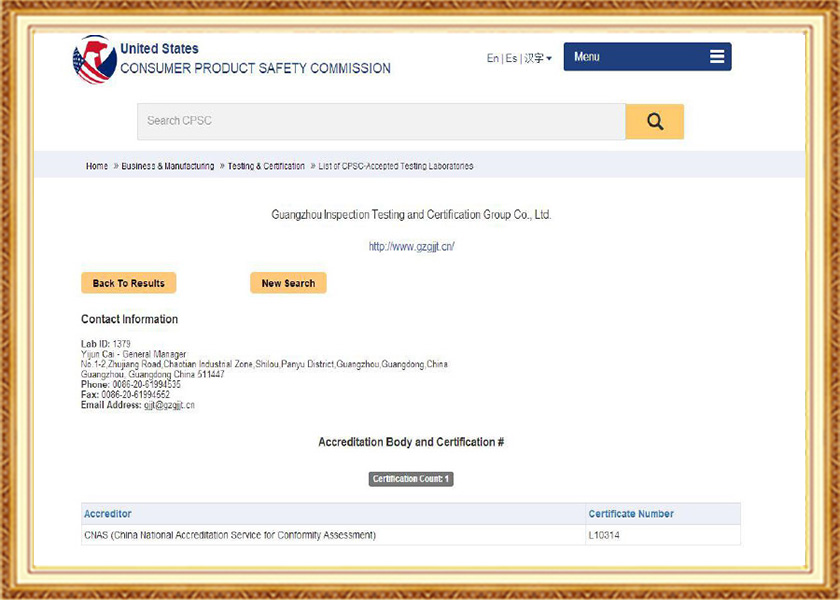Select the Guangzhou, Guangdong China 511447 line
This screenshot has width=840, height=600.
pos(153,374)
